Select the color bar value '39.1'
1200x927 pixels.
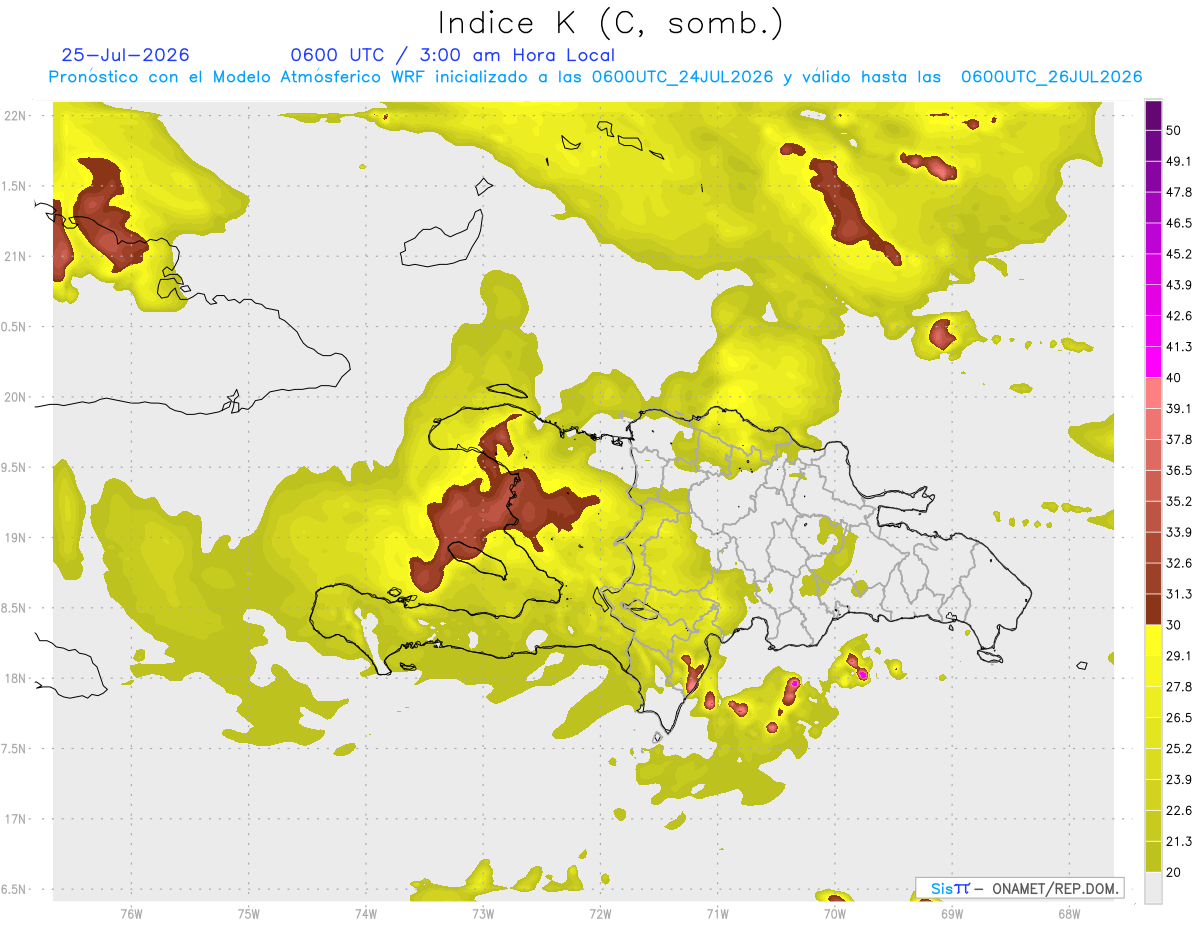click(1179, 408)
